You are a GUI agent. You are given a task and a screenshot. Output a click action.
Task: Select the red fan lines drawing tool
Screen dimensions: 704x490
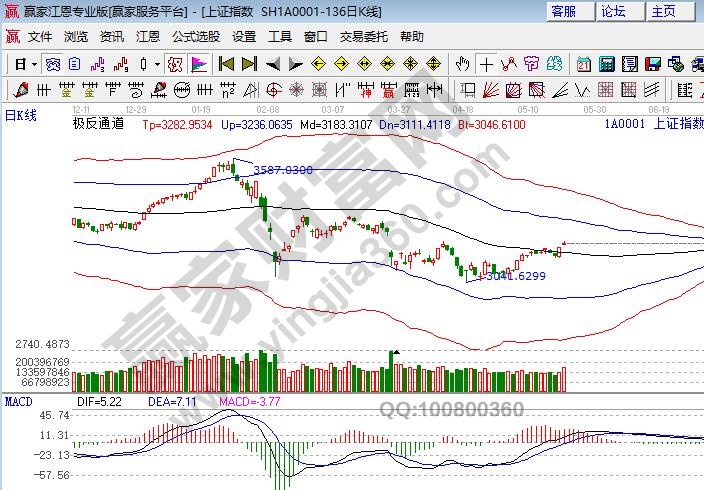tap(509, 64)
